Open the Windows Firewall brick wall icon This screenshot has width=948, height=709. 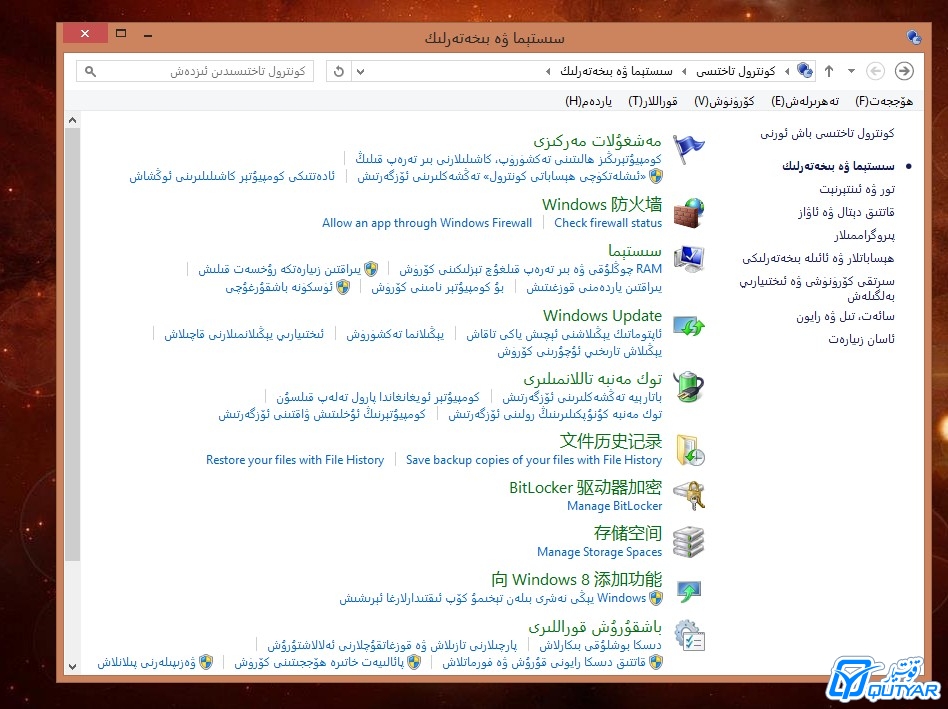(689, 213)
